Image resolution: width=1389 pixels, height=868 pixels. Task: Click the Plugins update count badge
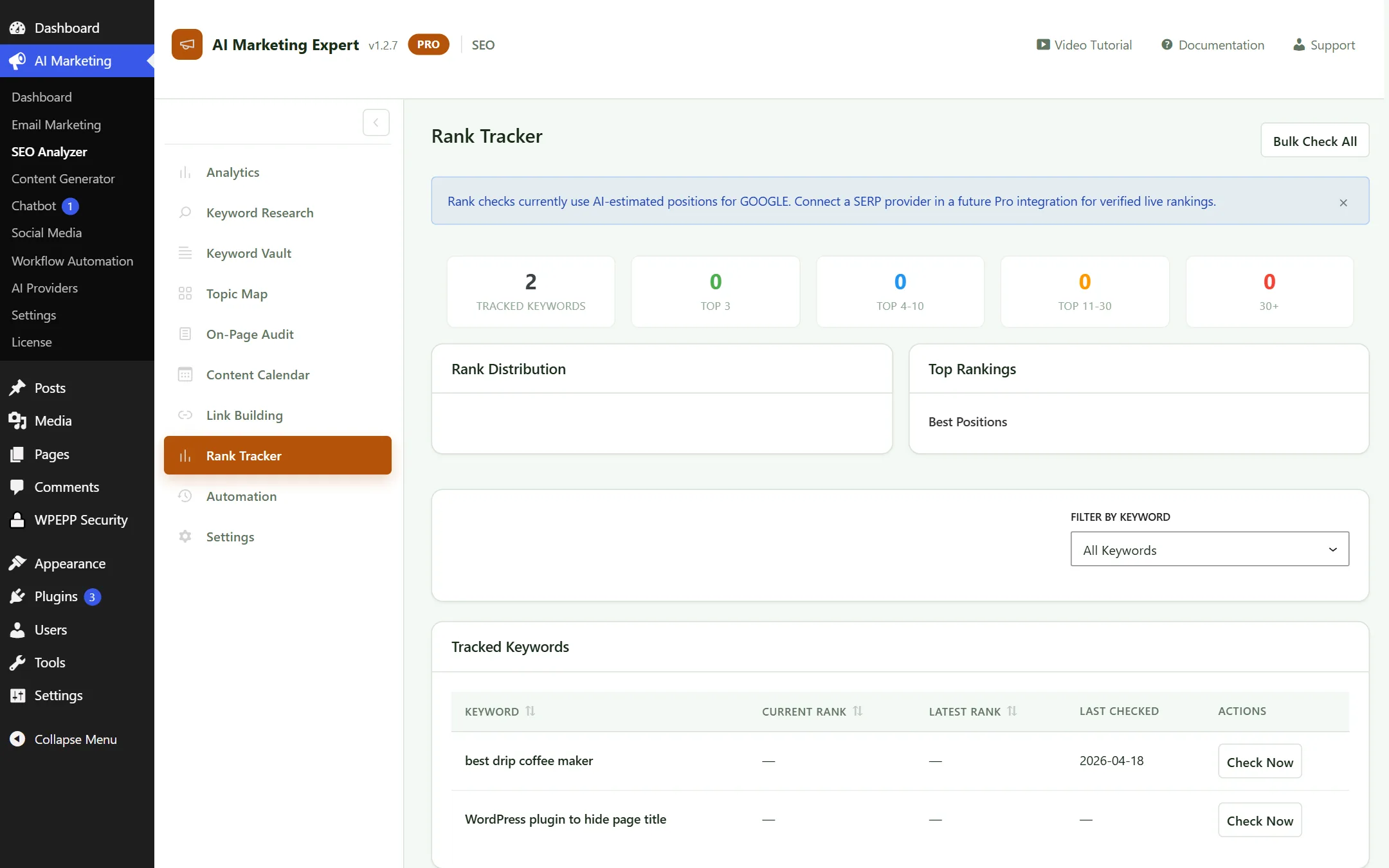(x=92, y=597)
